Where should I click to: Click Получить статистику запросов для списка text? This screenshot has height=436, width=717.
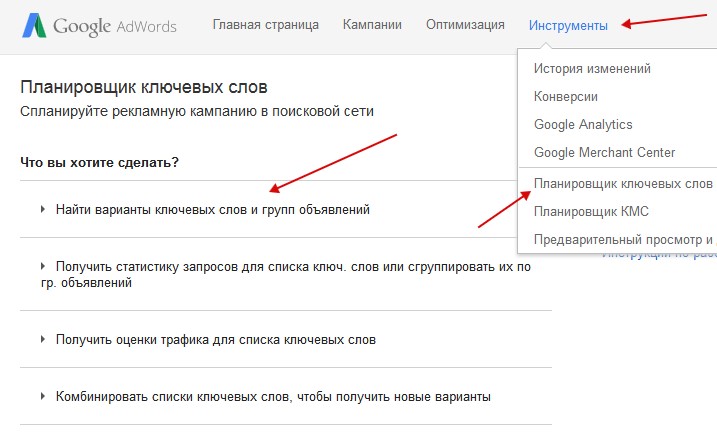tap(286, 275)
